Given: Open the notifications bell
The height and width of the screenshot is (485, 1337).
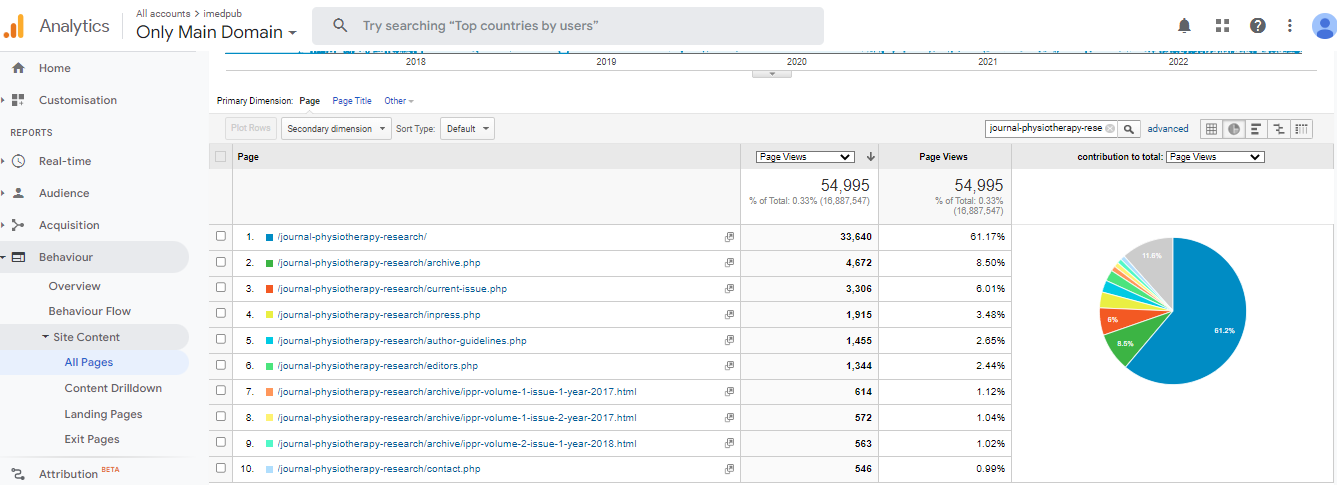Looking at the screenshot, I should click(1185, 26).
